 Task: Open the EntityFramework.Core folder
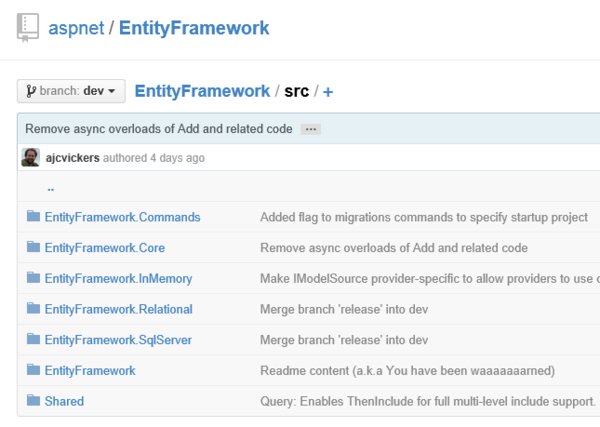[x=105, y=248]
